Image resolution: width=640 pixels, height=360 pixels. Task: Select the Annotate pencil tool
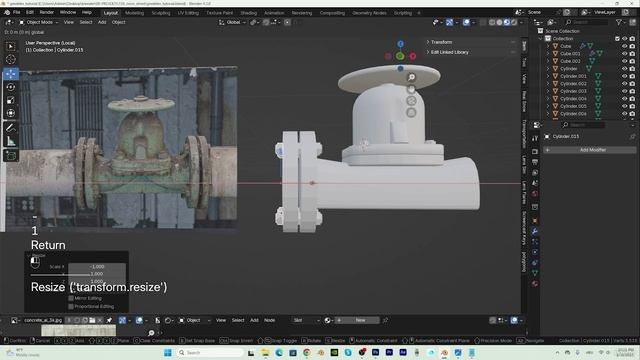(11, 128)
